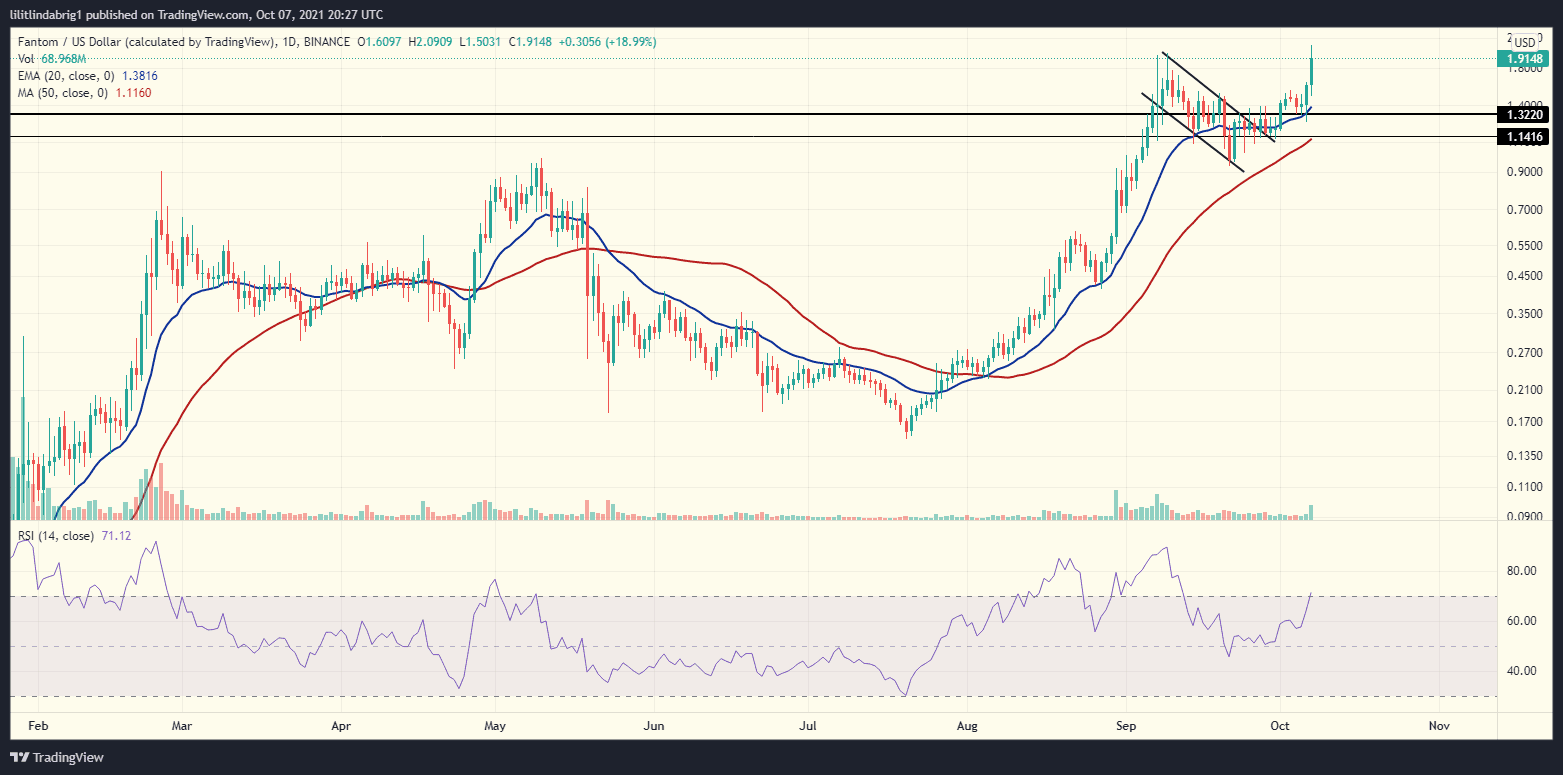This screenshot has height=775, width=1563.
Task: Click the Oct label on the time axis
Action: click(1279, 726)
